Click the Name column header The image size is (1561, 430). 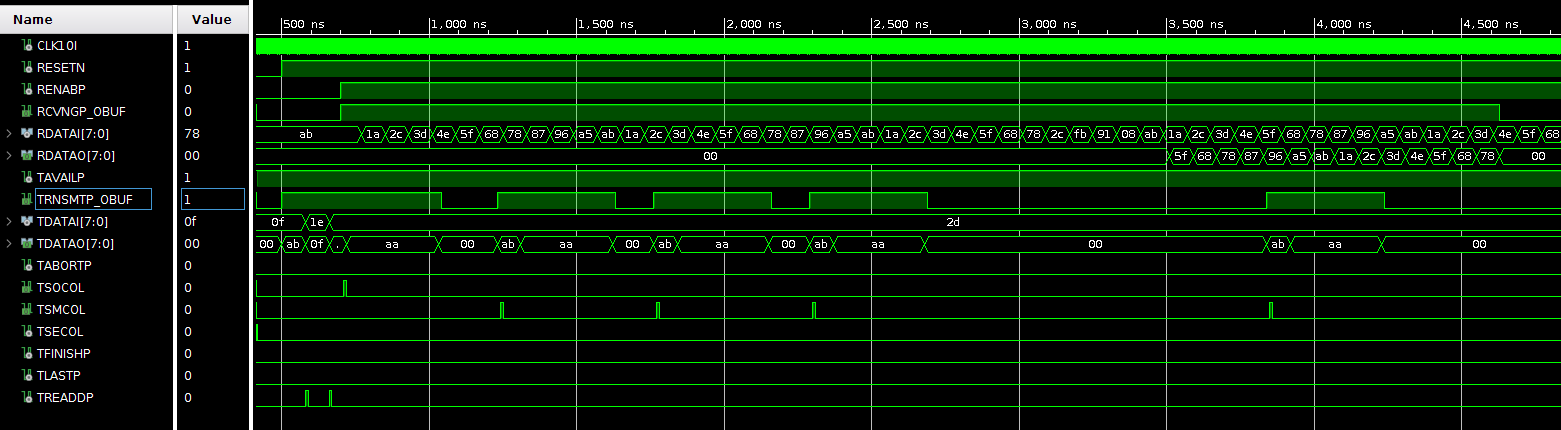coord(86,19)
